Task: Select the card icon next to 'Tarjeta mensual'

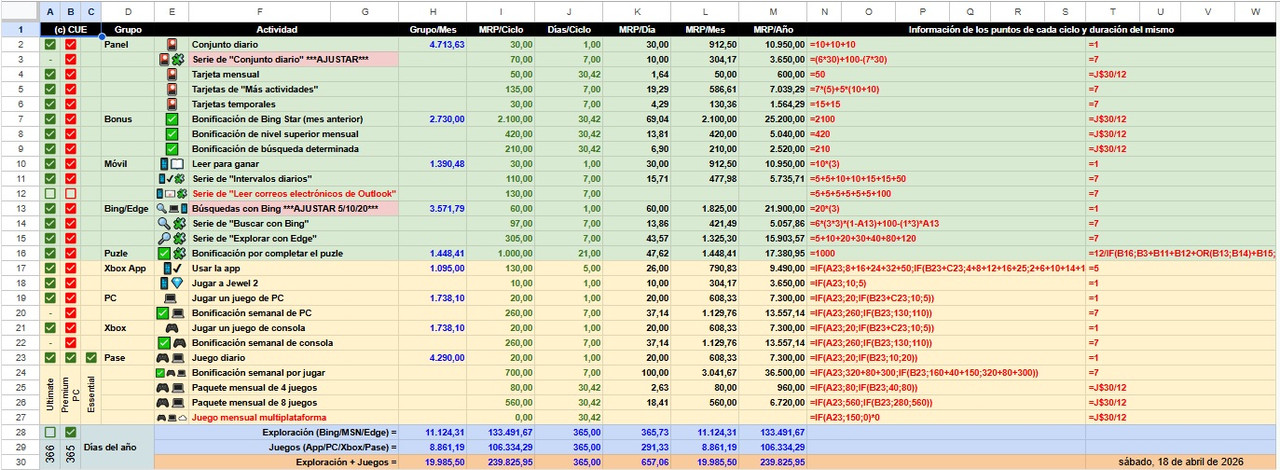Action: 172,75
